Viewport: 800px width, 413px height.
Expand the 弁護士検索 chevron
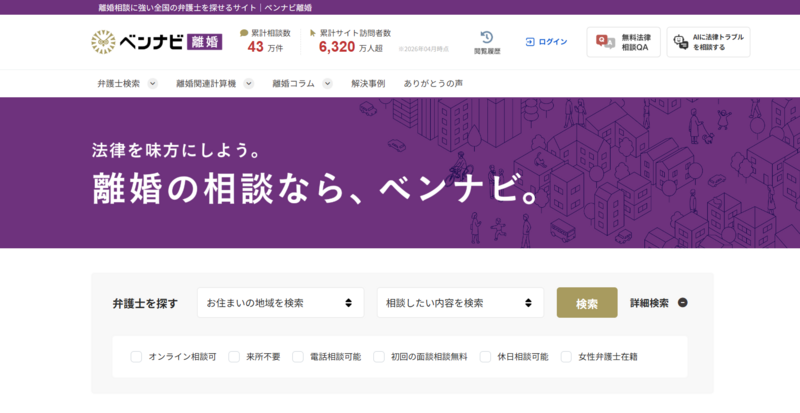tap(153, 84)
